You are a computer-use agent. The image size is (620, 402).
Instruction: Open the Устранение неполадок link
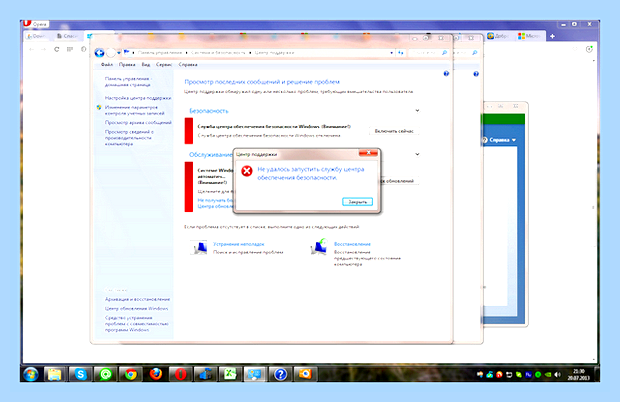pyautogui.click(x=238, y=244)
